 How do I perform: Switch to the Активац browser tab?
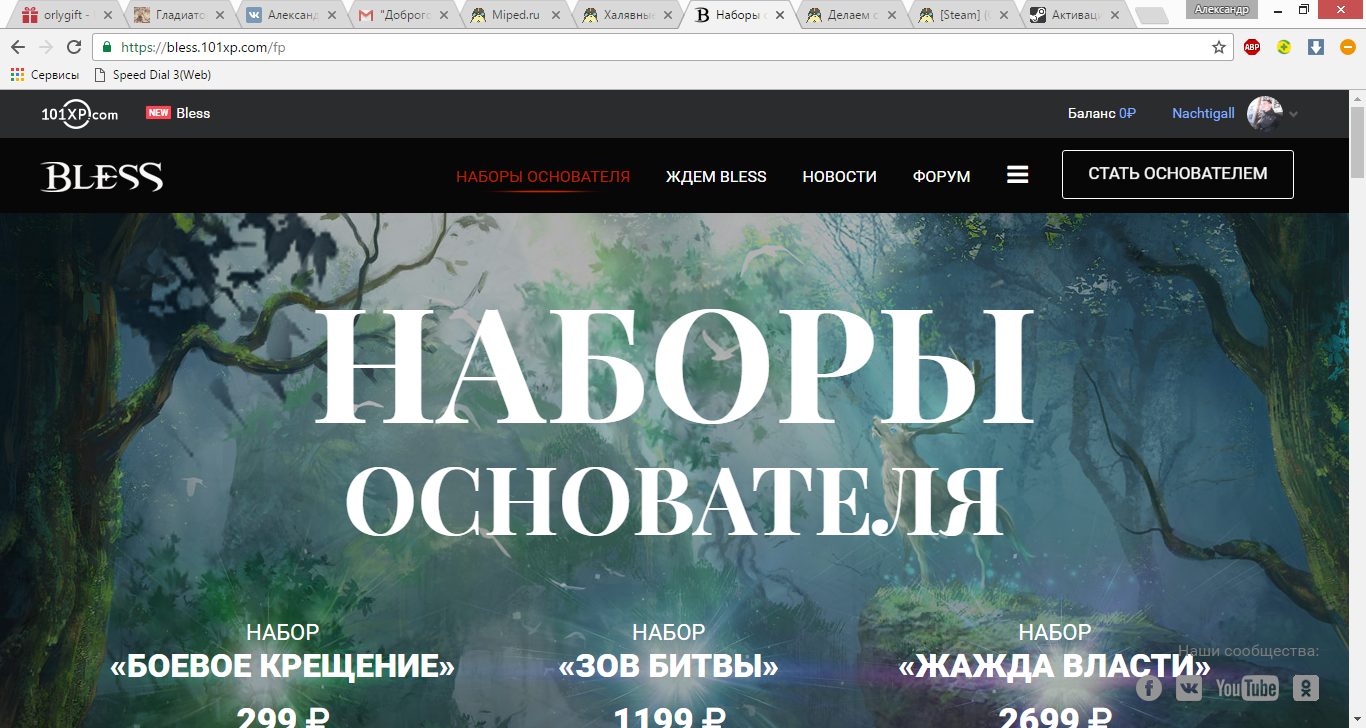coord(1074,15)
